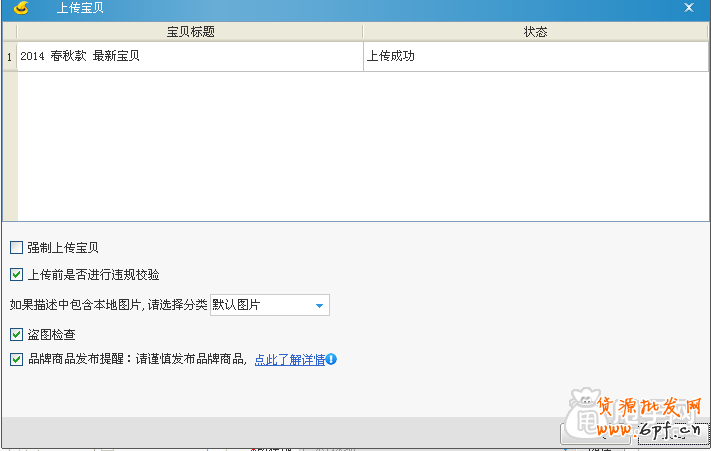This screenshot has height=451, width=711.
Task: Click the 上传成功 status cell
Action: tap(535, 57)
